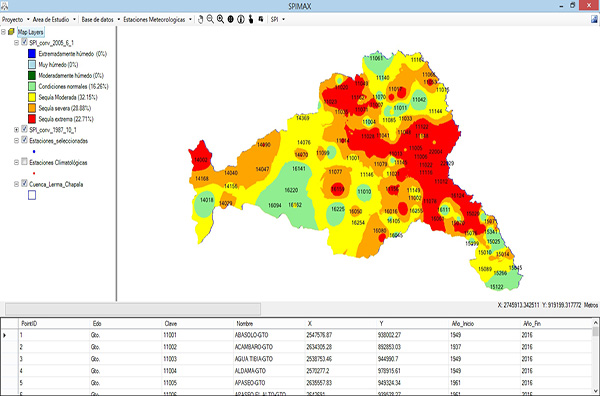Open the SPI dropdown in toolbar
Screen dimensions: 600x396
278,19
